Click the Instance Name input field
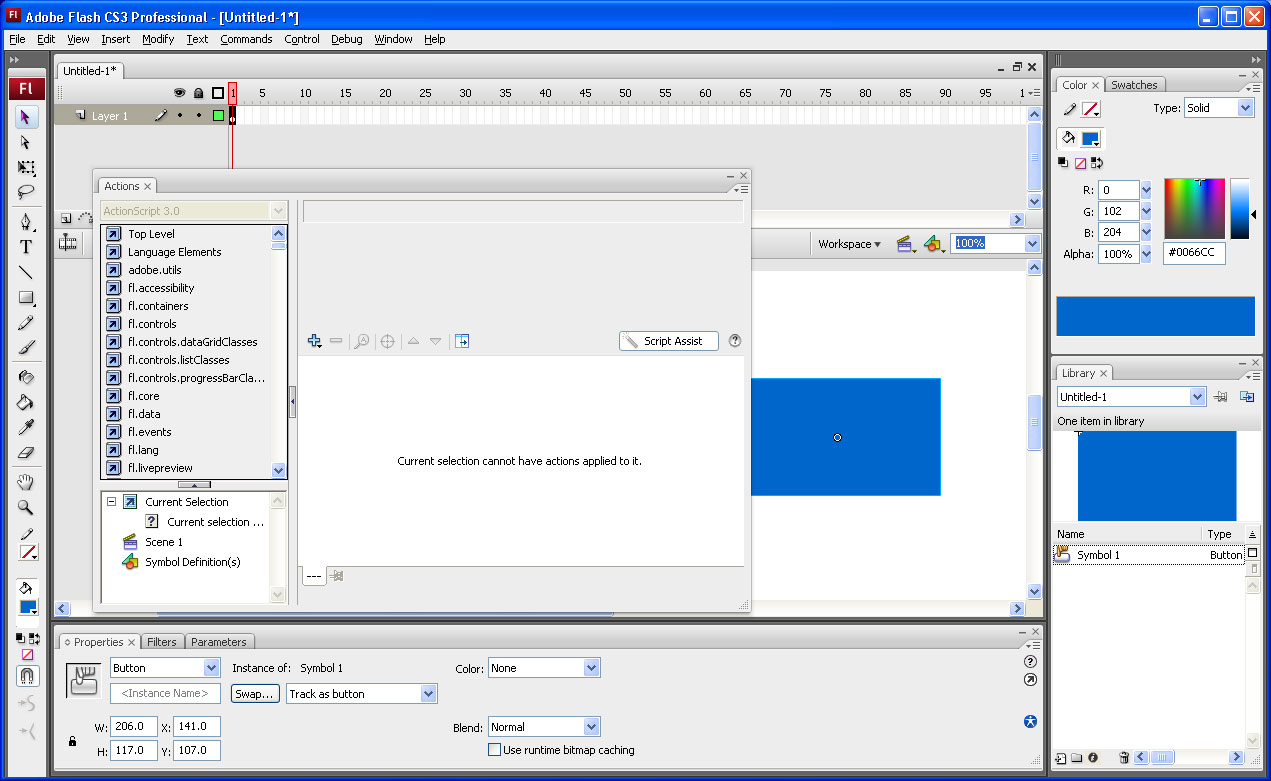Viewport: 1271px width, 781px height. [165, 693]
